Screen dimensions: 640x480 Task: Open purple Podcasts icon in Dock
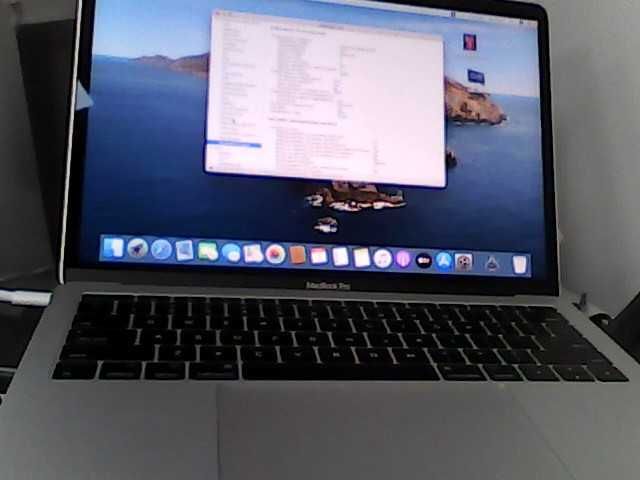tap(403, 260)
